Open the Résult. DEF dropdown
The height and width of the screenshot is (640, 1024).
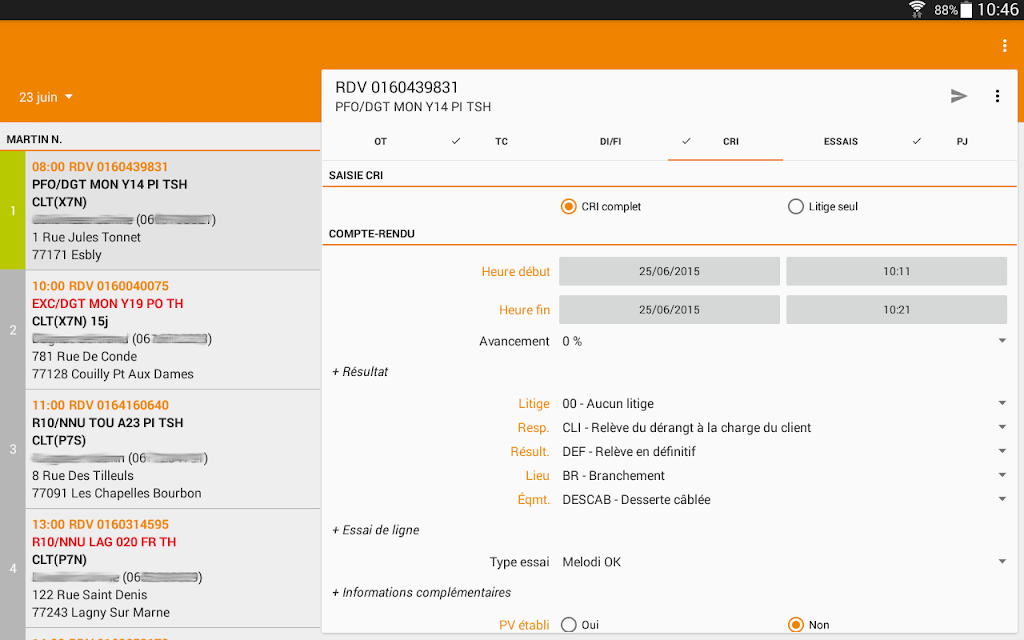783,451
